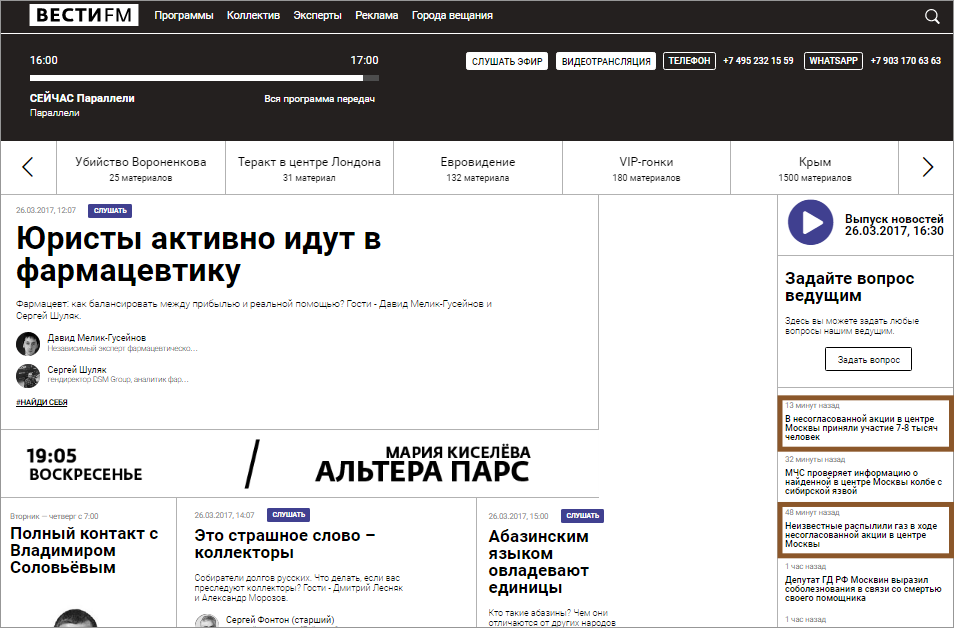The width and height of the screenshot is (954, 628).
Task: Open the Вся программа передач link
Action: (319, 99)
